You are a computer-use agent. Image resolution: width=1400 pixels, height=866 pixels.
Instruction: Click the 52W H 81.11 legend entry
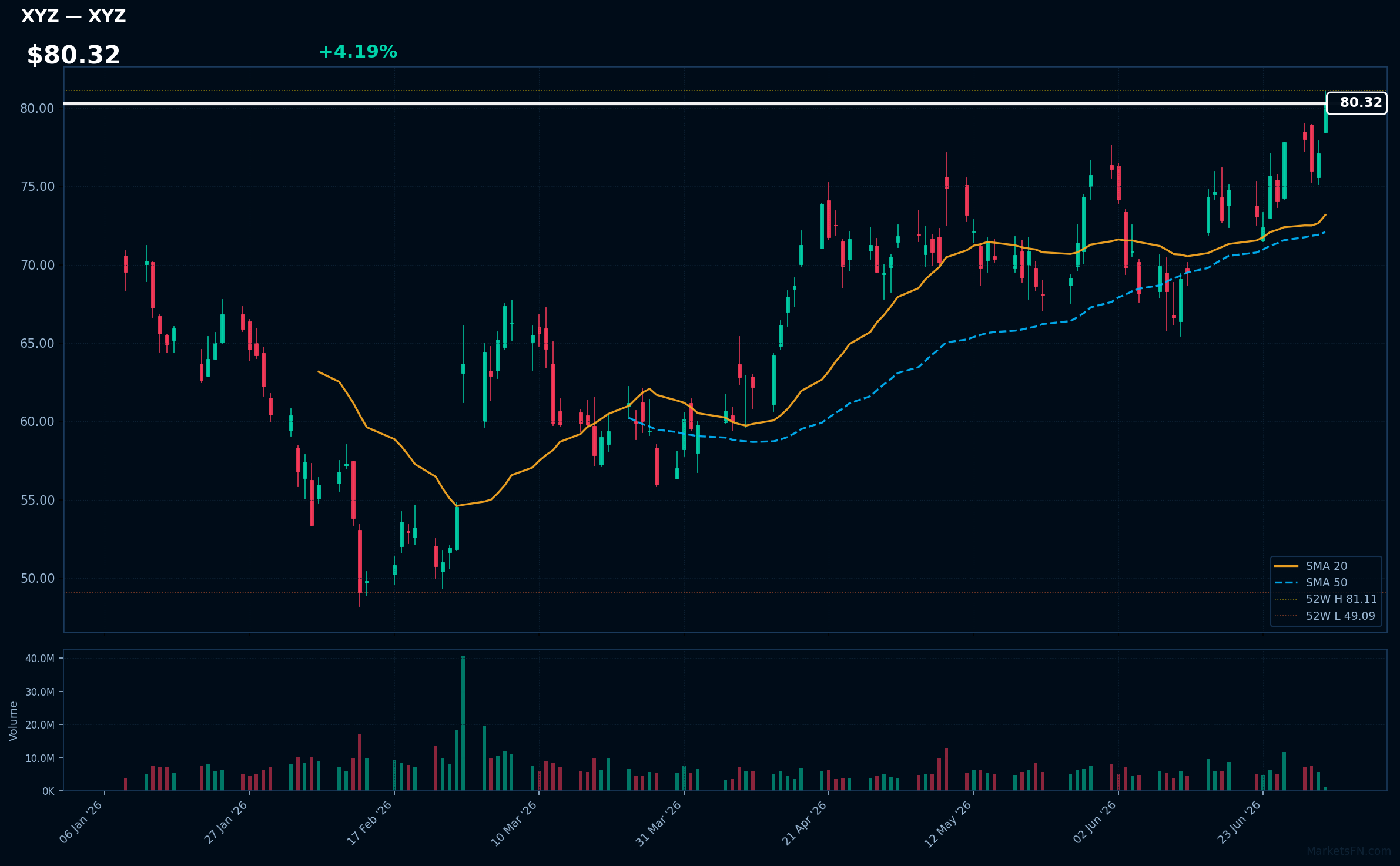(x=1325, y=599)
